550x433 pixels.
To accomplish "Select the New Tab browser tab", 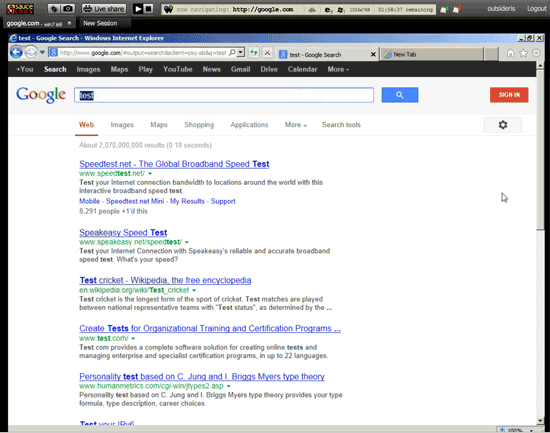I will tap(432, 54).
